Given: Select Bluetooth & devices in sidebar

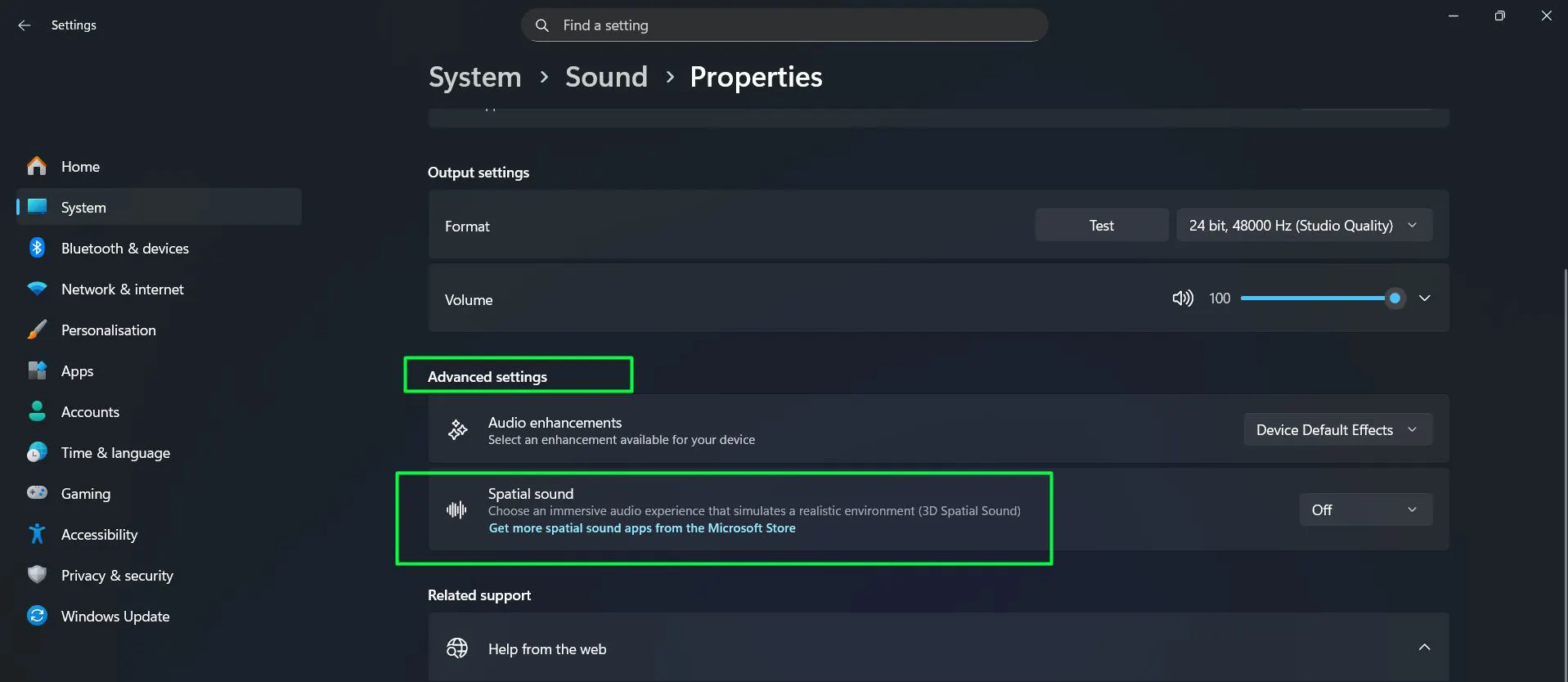Looking at the screenshot, I should [x=159, y=248].
